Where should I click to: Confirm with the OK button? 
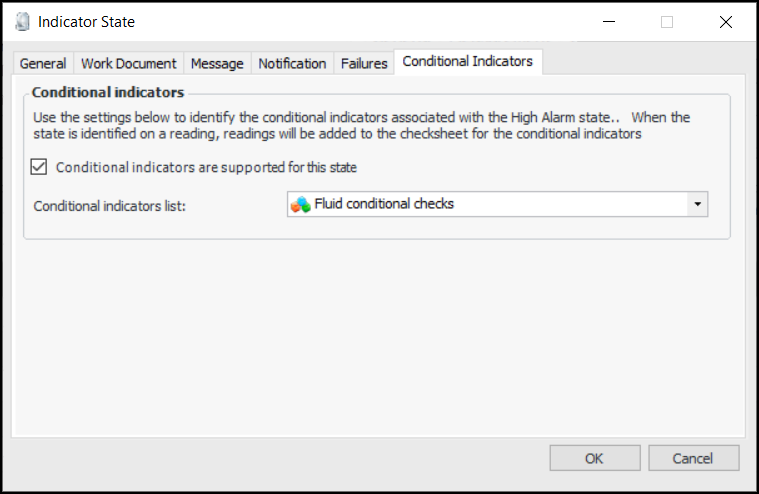coord(594,458)
